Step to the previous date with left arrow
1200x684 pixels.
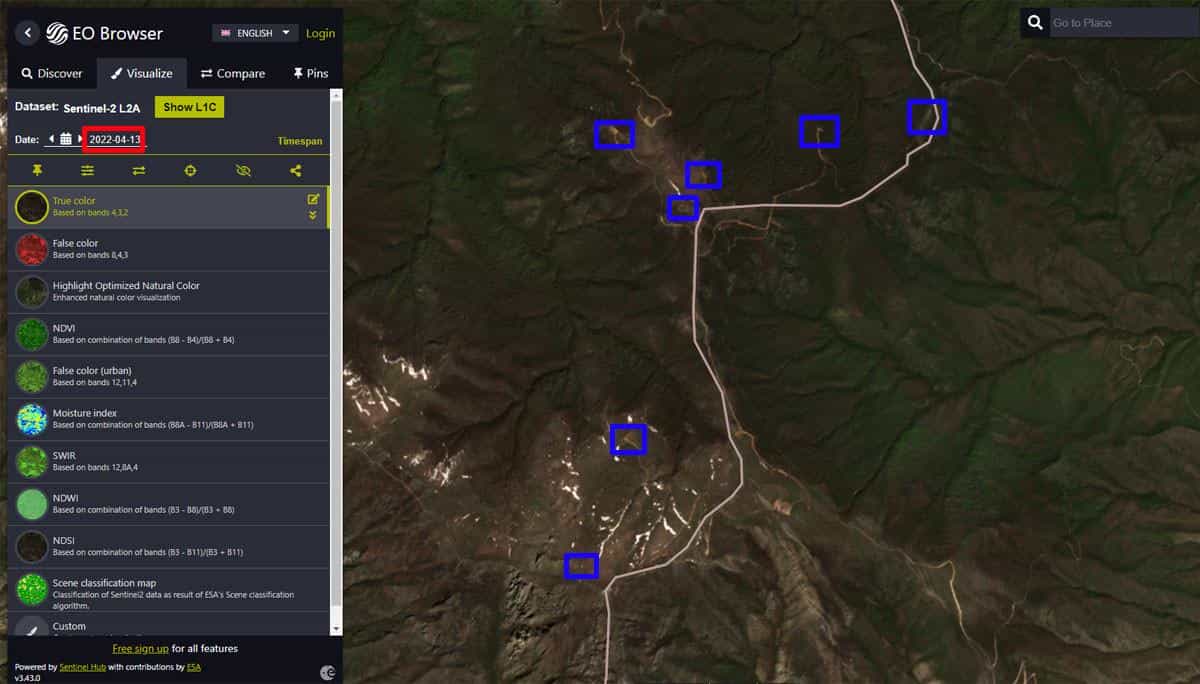point(51,139)
